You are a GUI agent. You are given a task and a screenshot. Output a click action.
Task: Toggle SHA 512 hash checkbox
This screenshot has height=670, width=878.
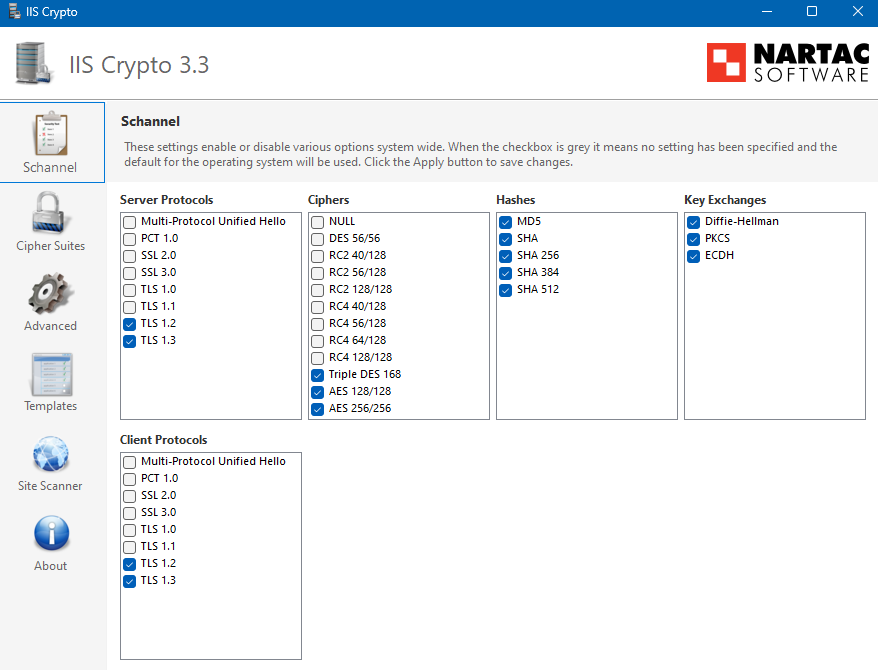pyautogui.click(x=505, y=290)
